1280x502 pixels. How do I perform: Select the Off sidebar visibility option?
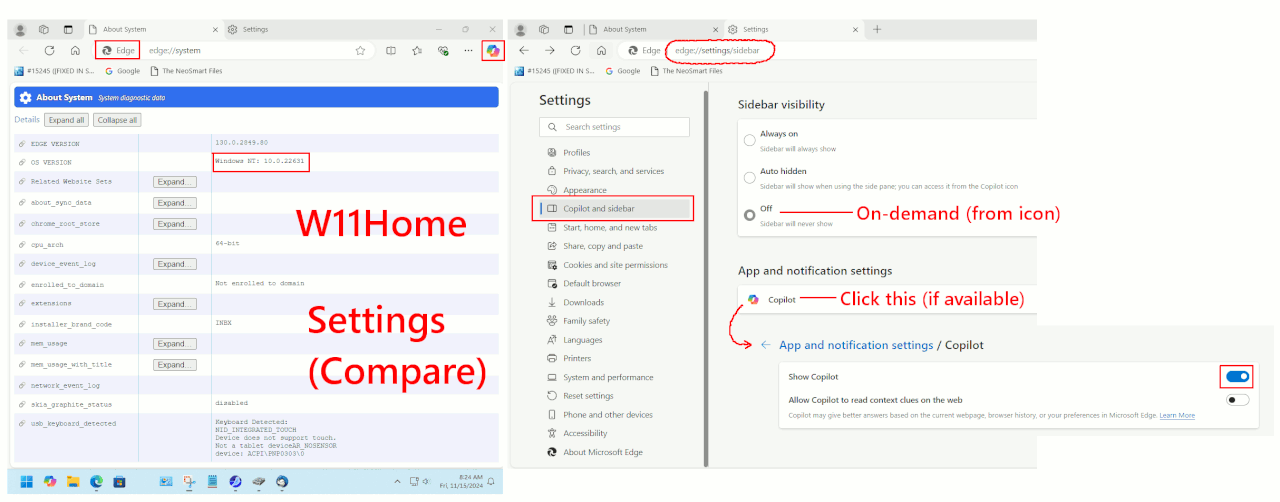coord(749,215)
